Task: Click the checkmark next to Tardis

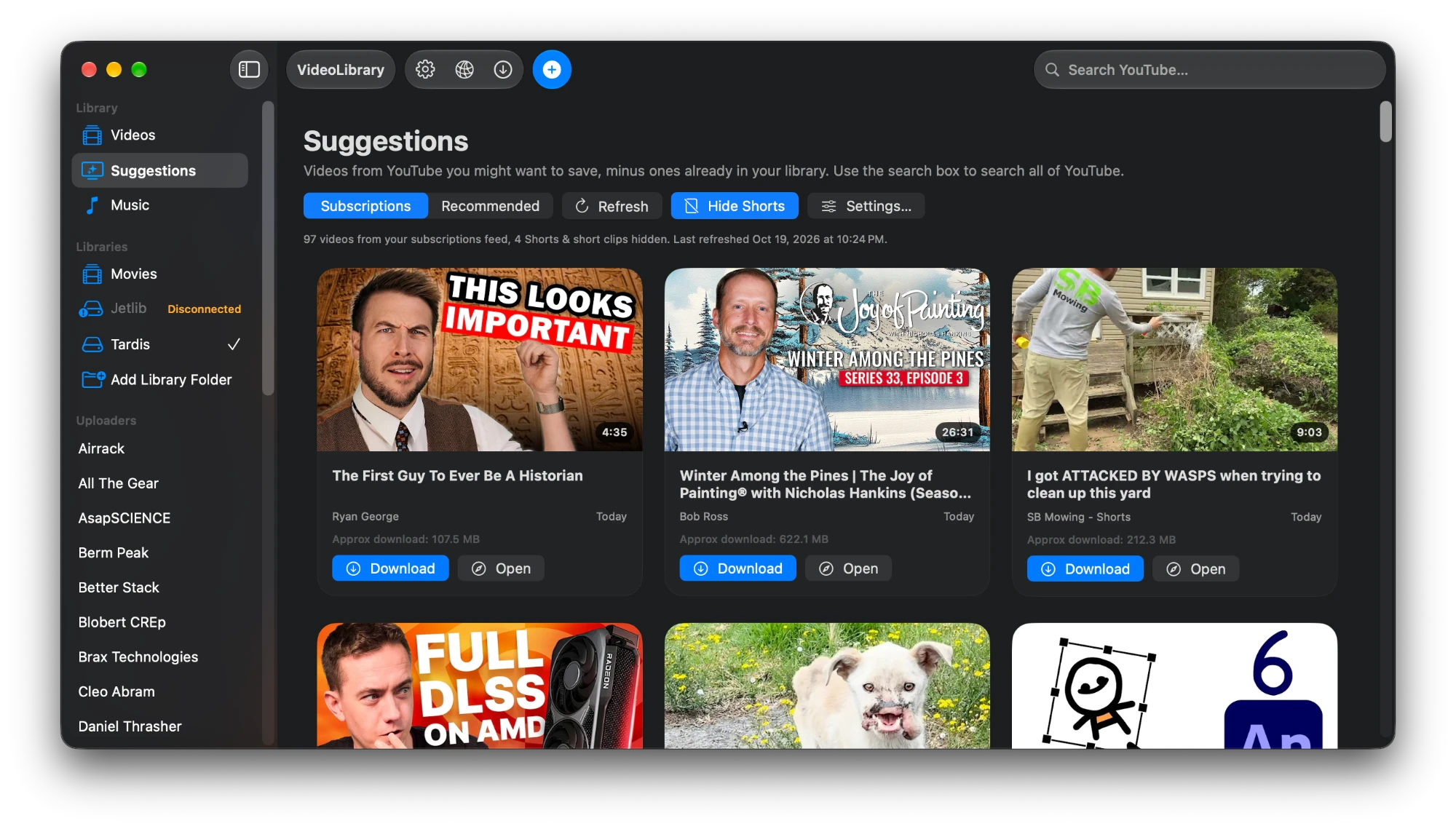Action: pos(234,344)
